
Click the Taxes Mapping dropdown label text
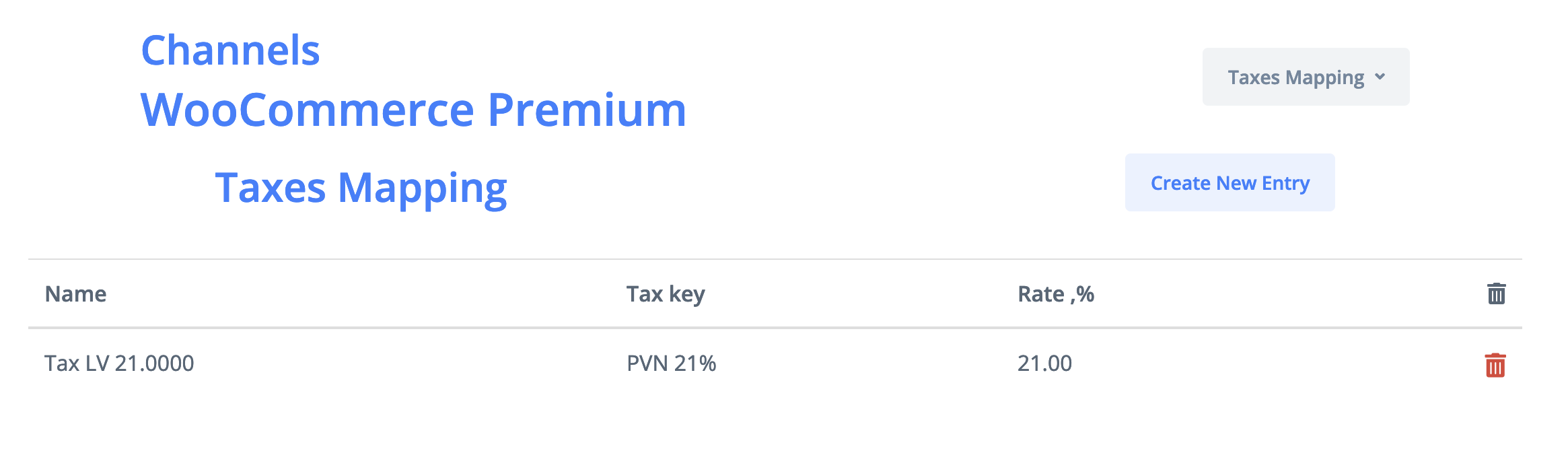(x=1295, y=77)
